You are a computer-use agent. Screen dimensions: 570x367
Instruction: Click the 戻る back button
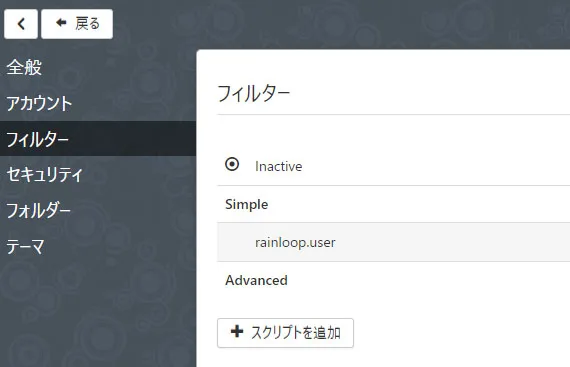click(x=77, y=24)
